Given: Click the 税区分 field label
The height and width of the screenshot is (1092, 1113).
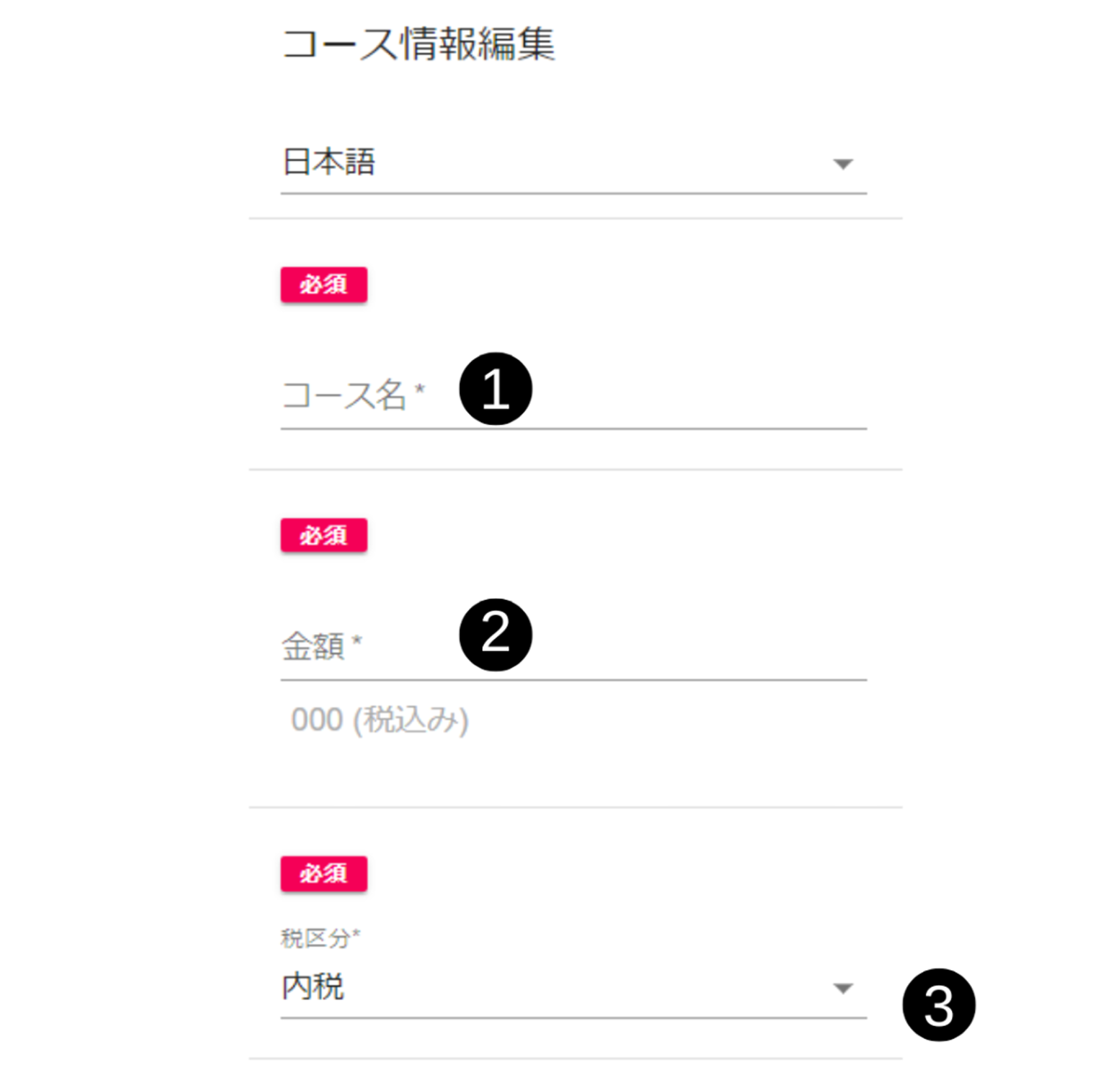Looking at the screenshot, I should coord(315,939).
